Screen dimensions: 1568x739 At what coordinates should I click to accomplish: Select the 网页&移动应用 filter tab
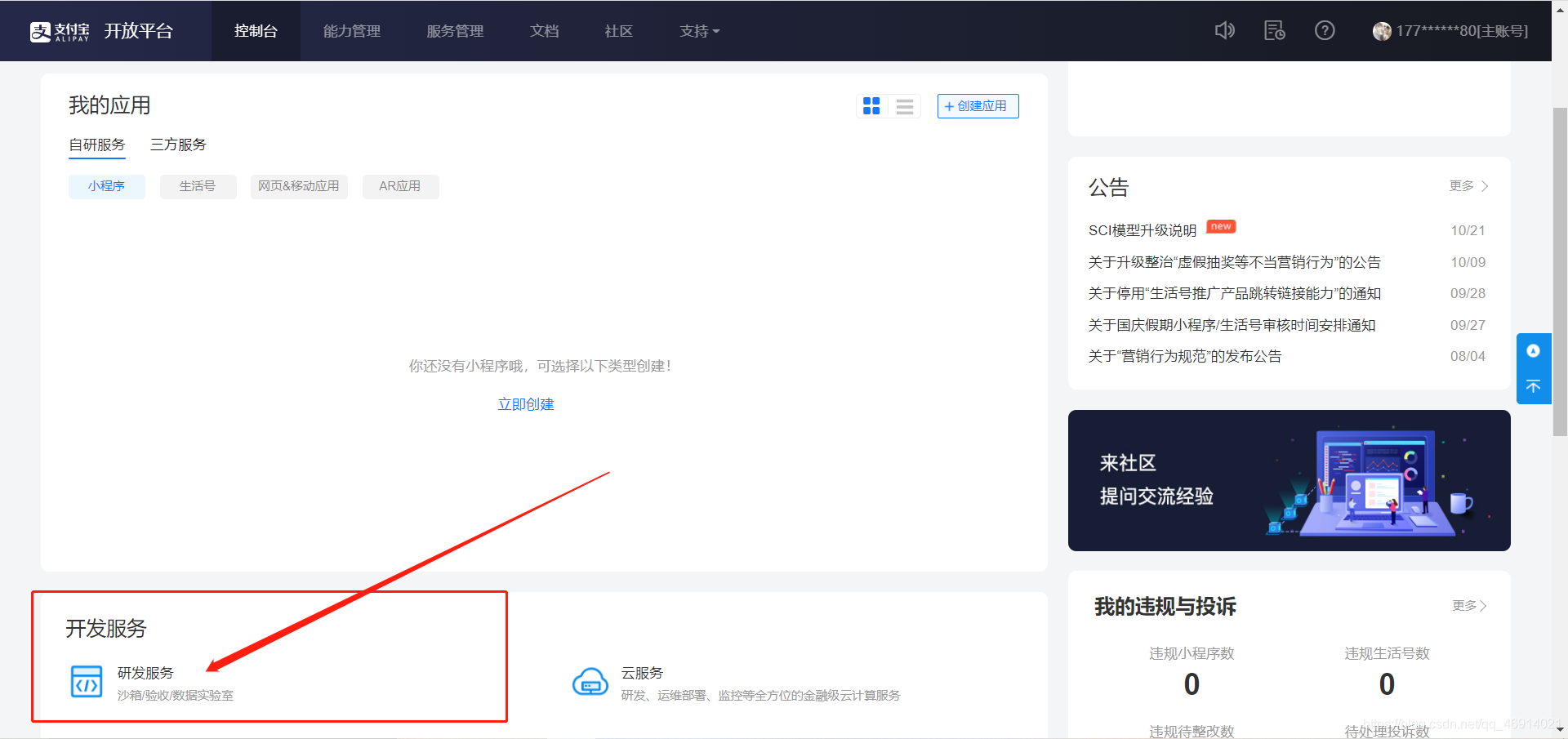299,186
